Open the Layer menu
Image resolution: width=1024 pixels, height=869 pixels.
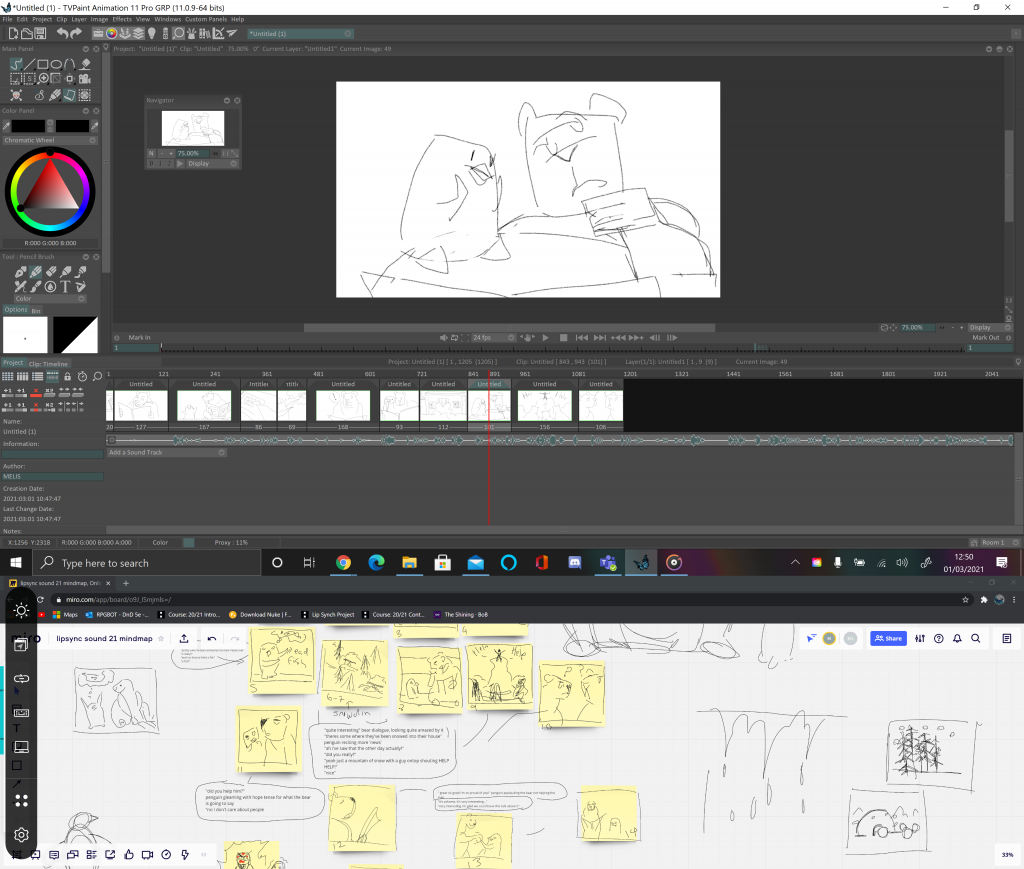tap(78, 20)
